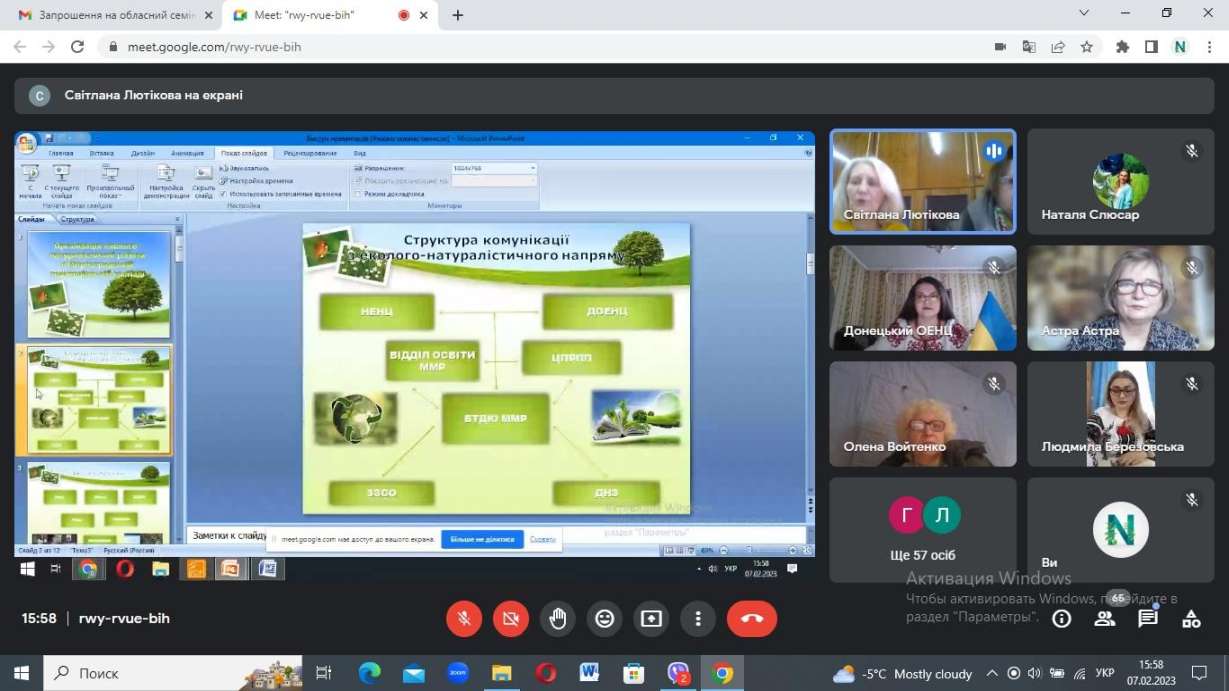
Task: Switch to the Структура pane tab
Action: [x=77, y=219]
